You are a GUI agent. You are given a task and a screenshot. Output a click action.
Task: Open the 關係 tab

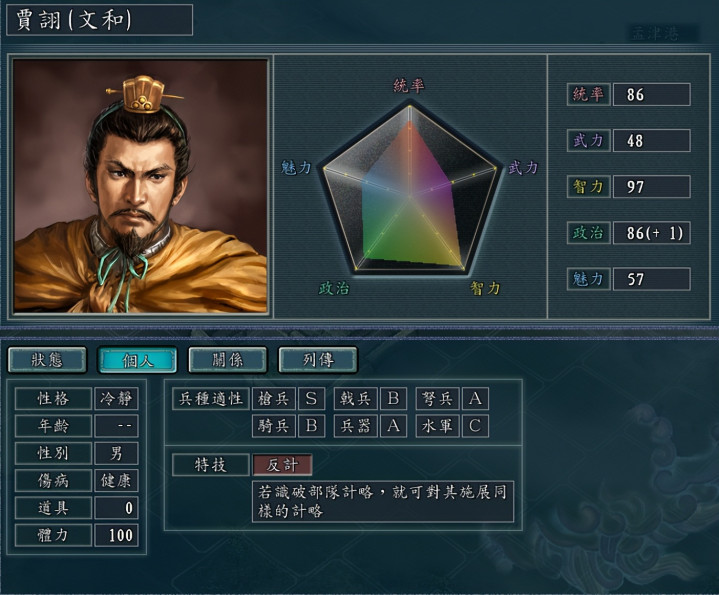(227, 360)
